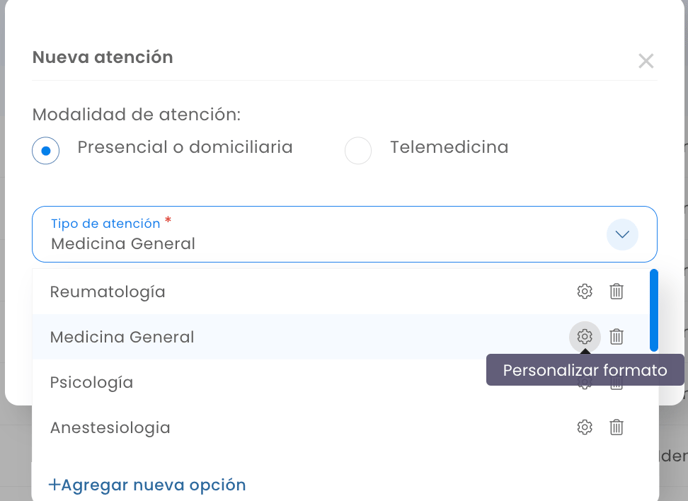Select Presencial o domiciliaria radio button
Screen dimensions: 688x501
tap(46, 150)
